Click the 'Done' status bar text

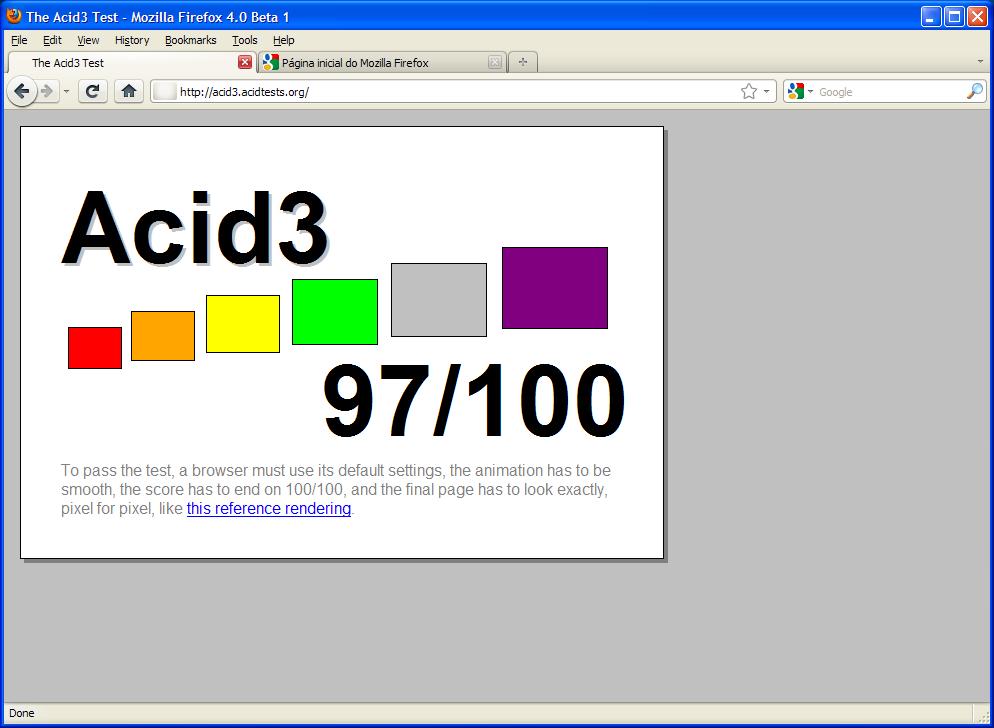click(x=22, y=713)
